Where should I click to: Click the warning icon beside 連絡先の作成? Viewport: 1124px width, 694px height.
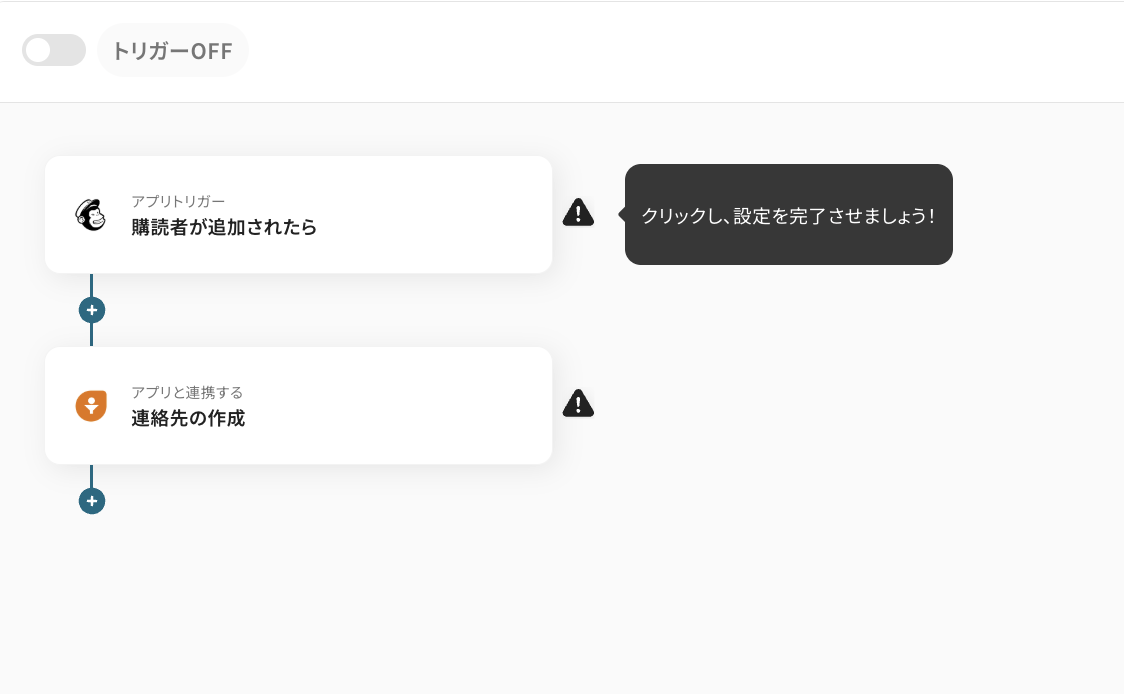pyautogui.click(x=578, y=403)
